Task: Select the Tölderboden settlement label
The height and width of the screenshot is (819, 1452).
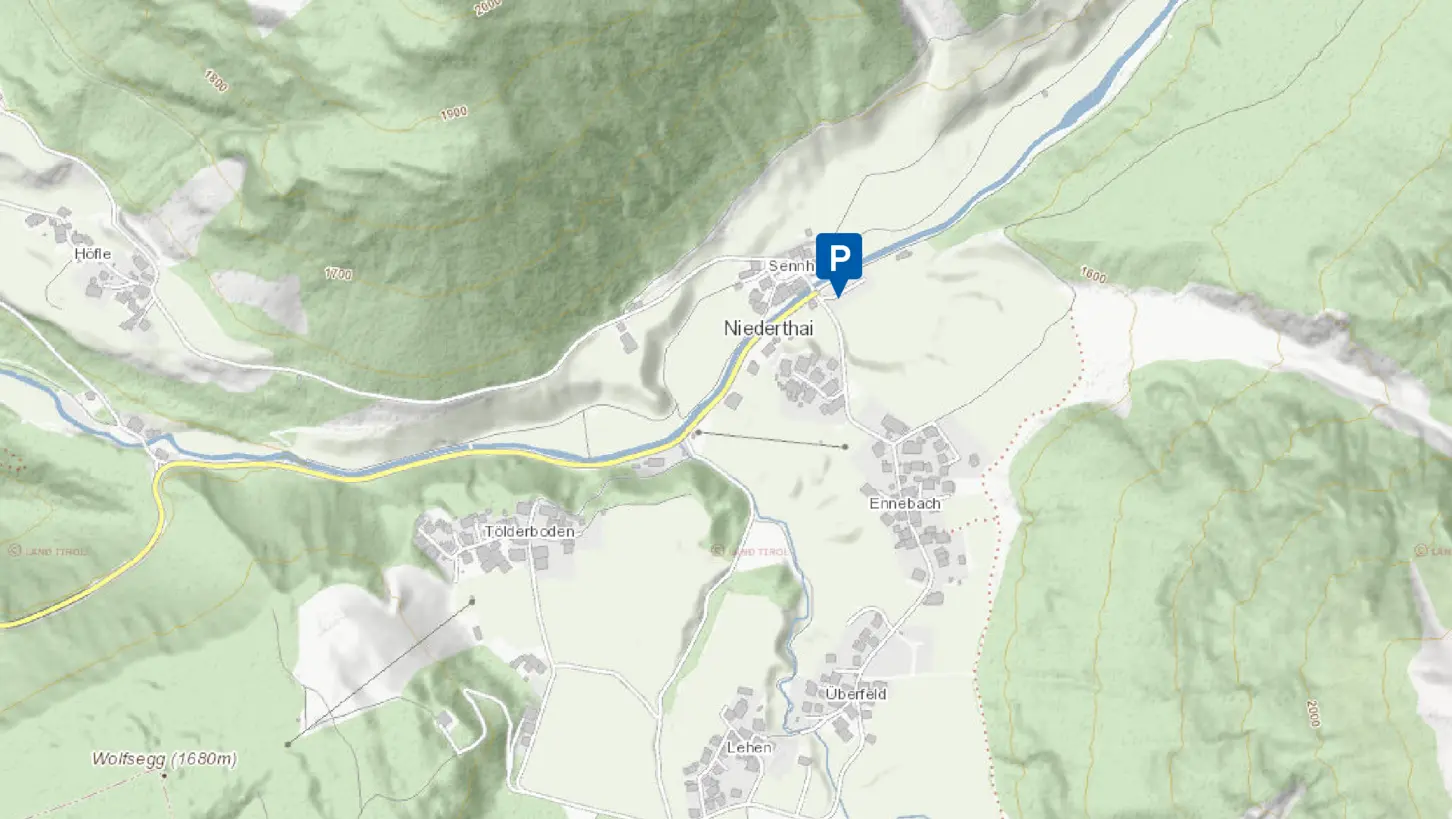Action: [x=529, y=531]
